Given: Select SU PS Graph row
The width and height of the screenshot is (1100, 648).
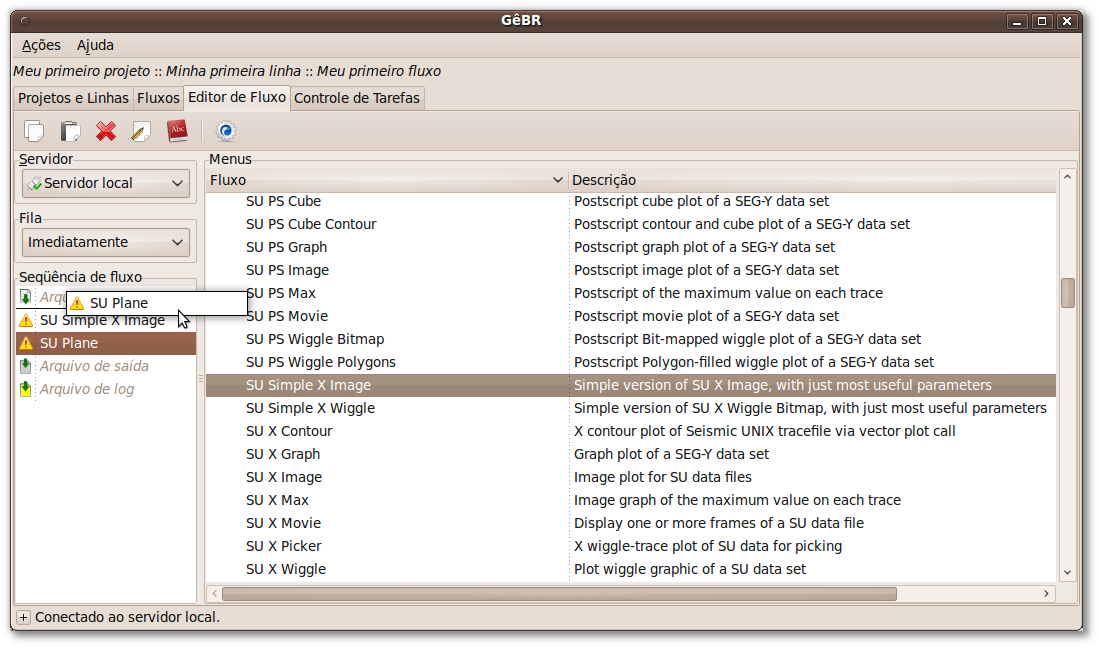Looking at the screenshot, I should 631,248.
